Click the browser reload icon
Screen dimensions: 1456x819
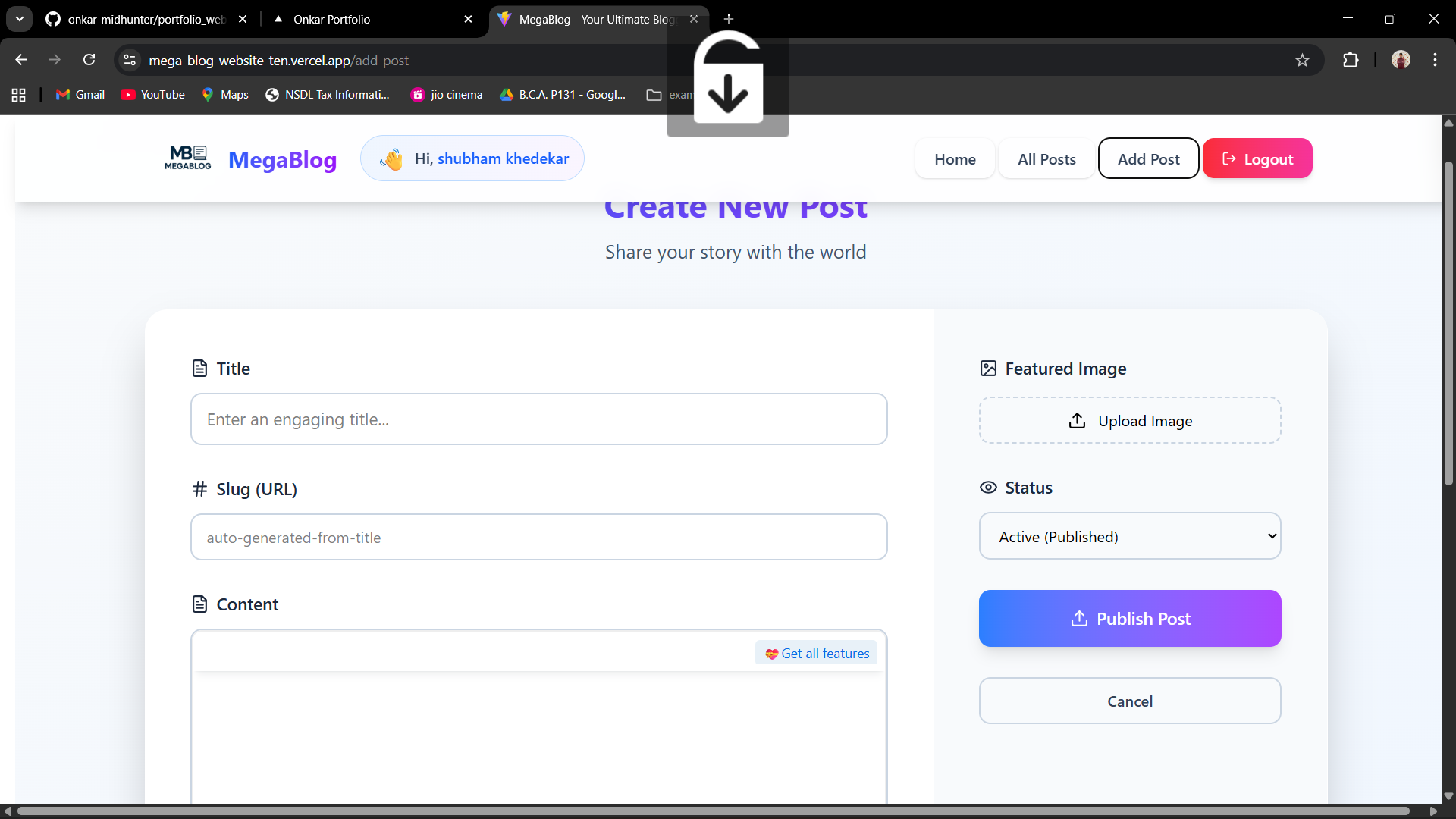point(89,60)
